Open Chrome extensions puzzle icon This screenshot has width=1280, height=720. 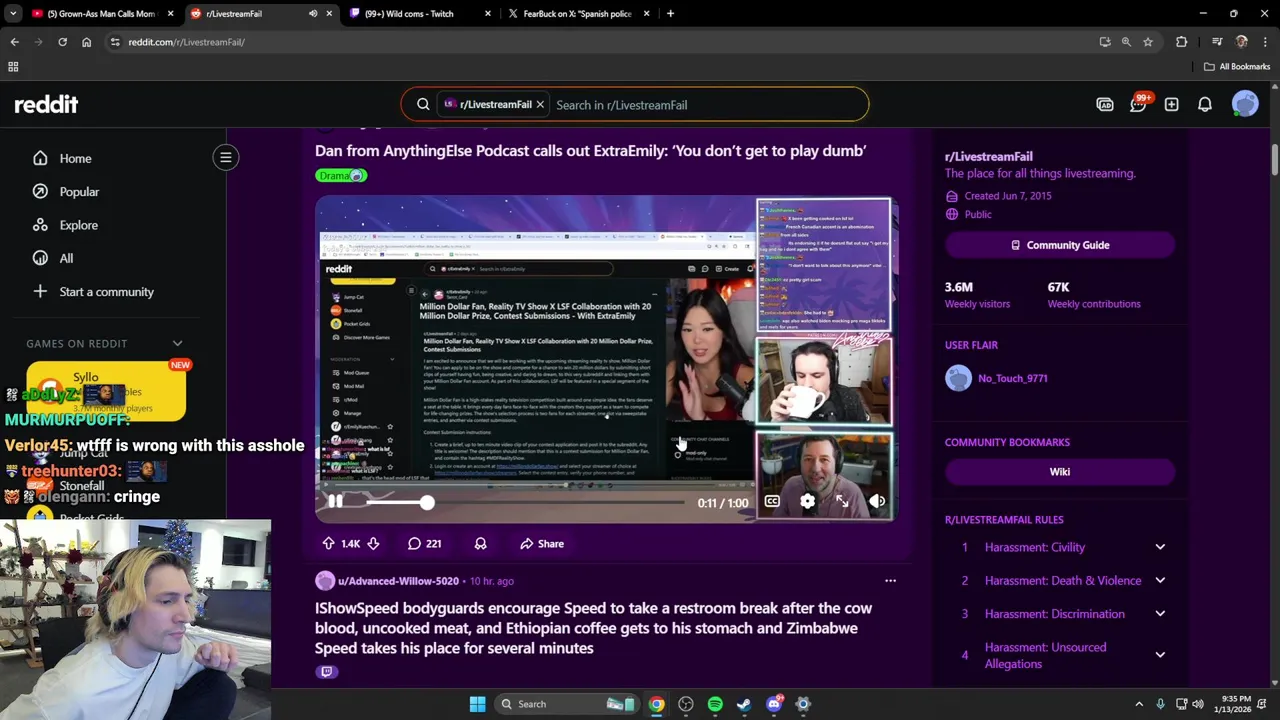pos(1182,42)
